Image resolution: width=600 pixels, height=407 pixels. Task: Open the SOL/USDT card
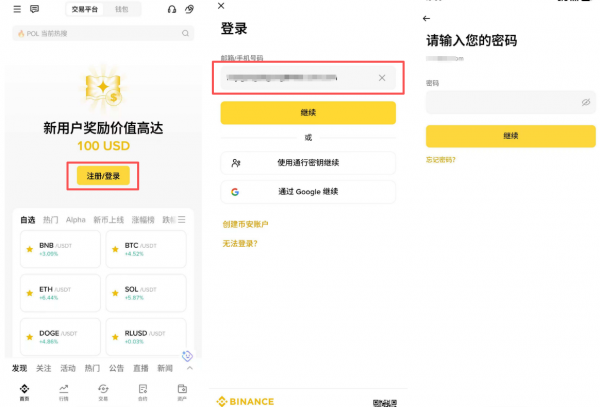pos(146,293)
